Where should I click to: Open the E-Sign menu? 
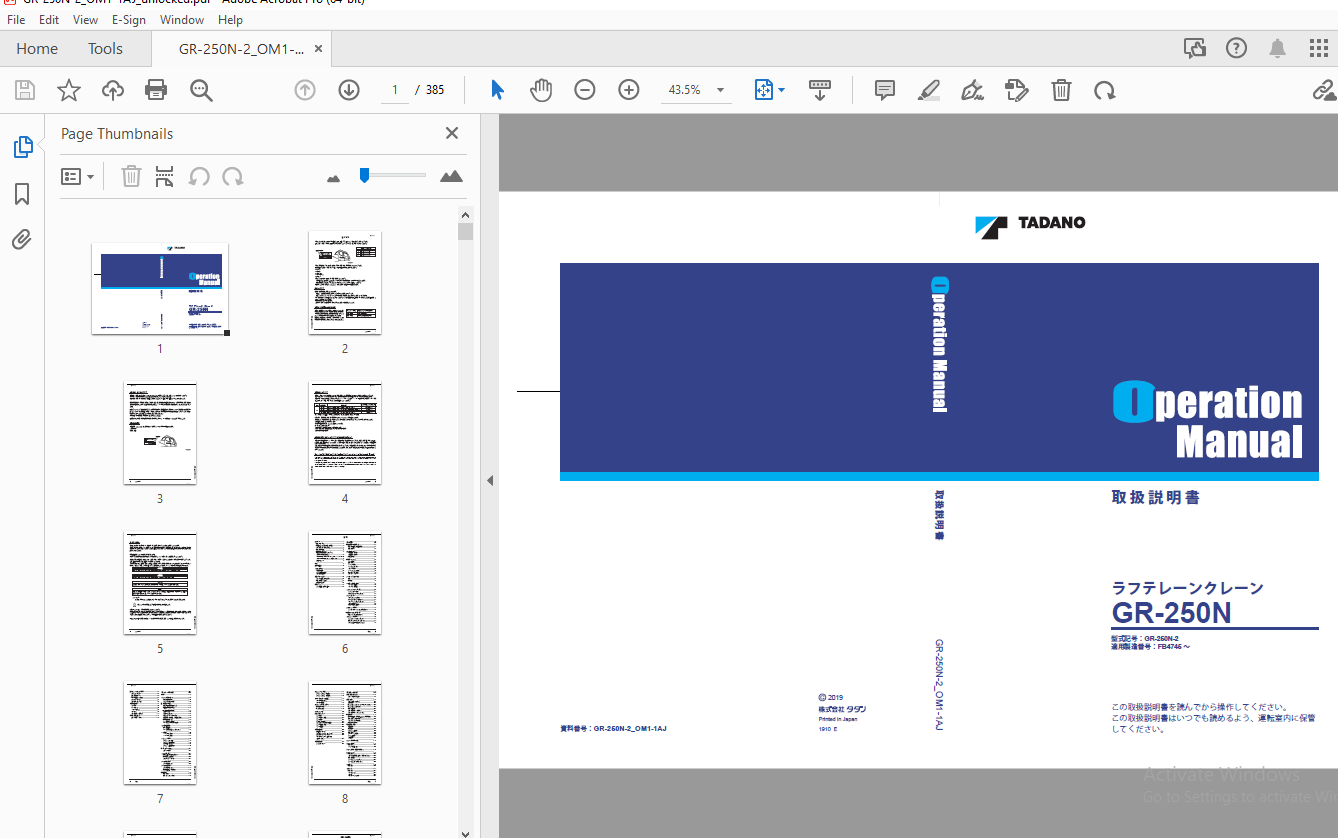(128, 20)
